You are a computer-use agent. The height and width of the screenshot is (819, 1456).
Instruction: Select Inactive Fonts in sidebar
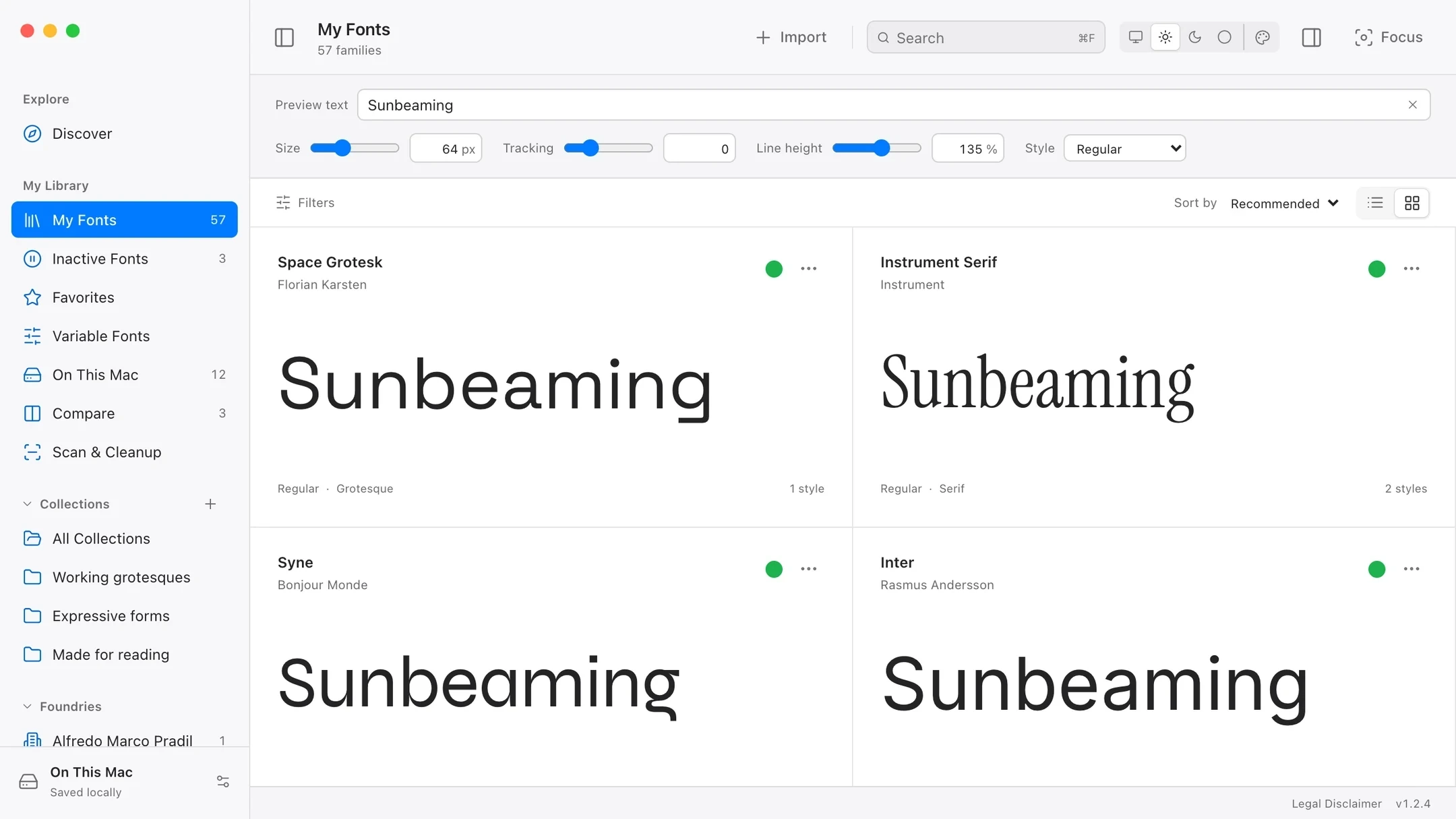(x=125, y=259)
